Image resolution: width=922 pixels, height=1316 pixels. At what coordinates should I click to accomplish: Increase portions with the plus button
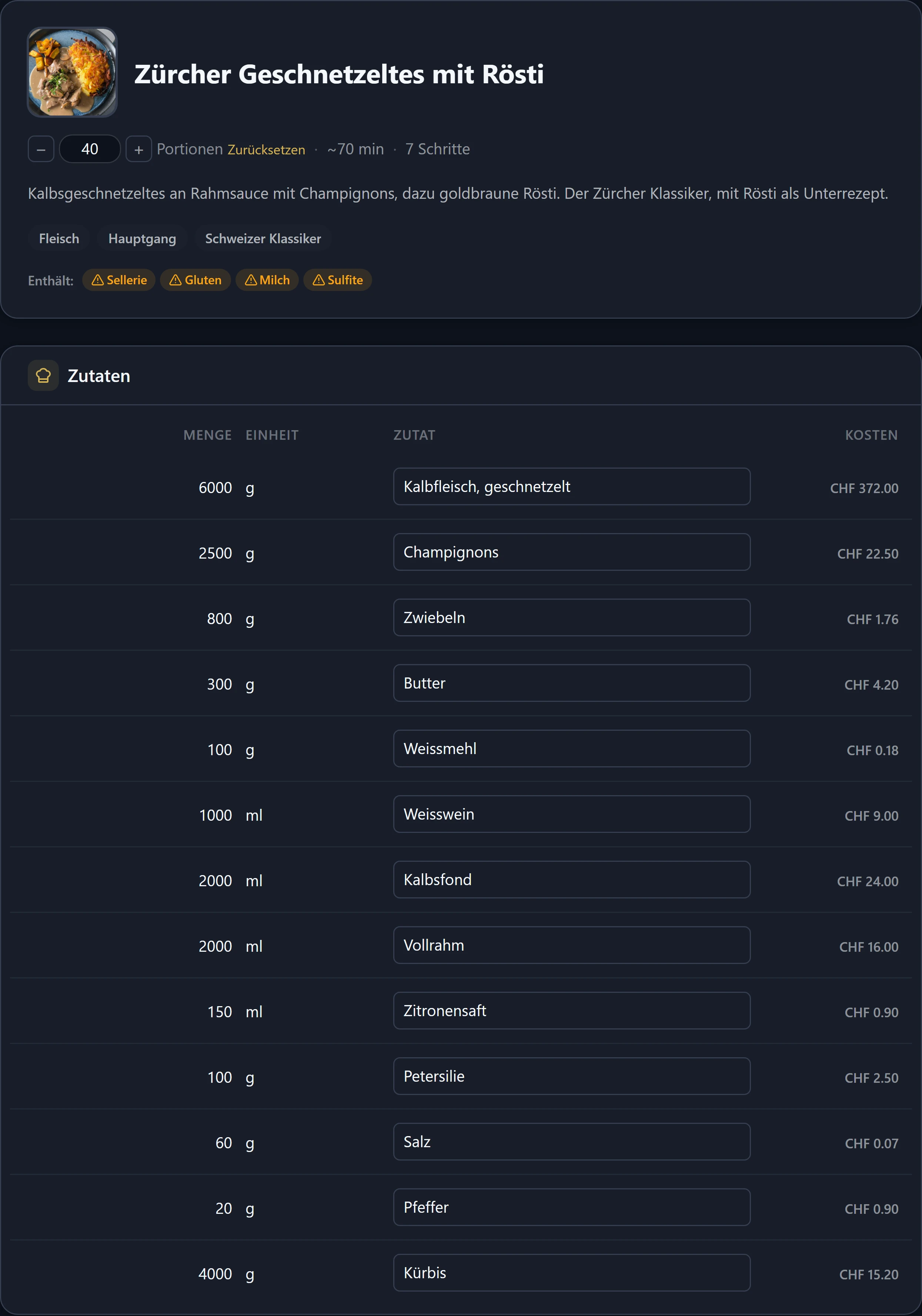[139, 149]
